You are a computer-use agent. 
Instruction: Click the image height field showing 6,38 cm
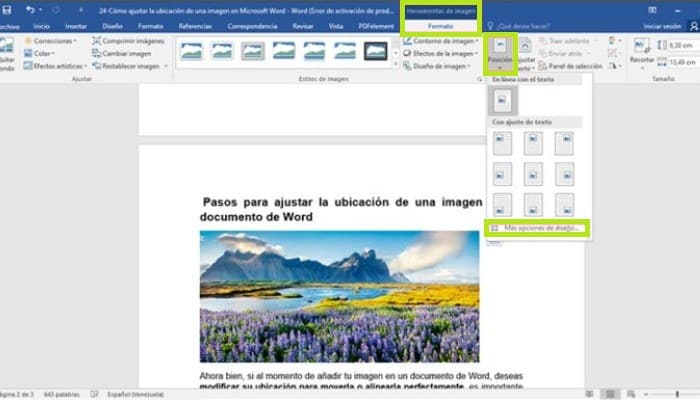pyautogui.click(x=683, y=45)
